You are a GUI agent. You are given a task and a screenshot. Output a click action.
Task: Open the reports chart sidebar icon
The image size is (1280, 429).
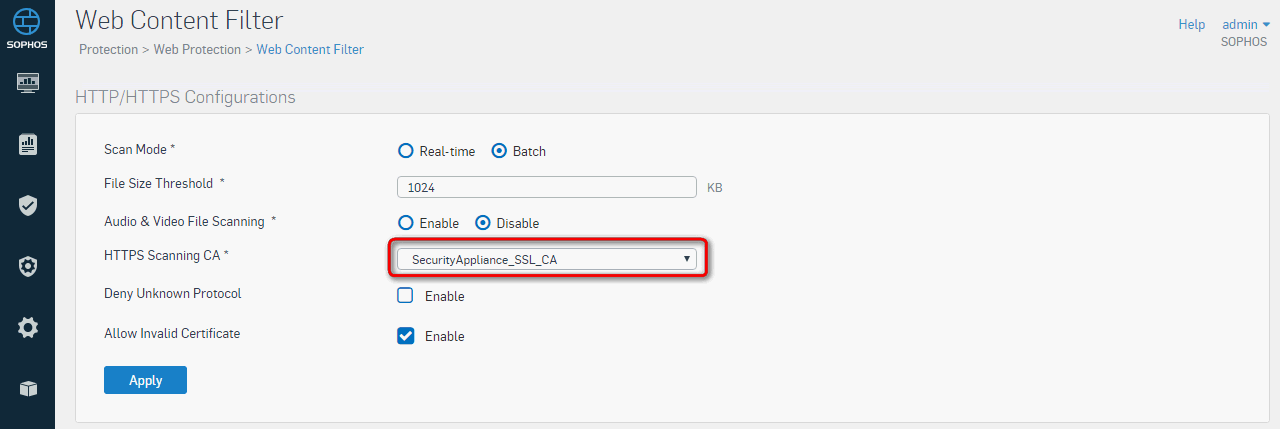tap(28, 144)
